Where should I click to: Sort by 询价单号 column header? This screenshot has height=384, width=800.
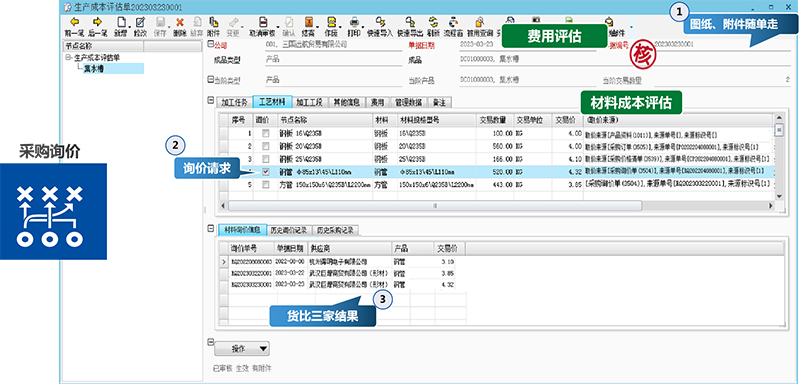(x=252, y=248)
